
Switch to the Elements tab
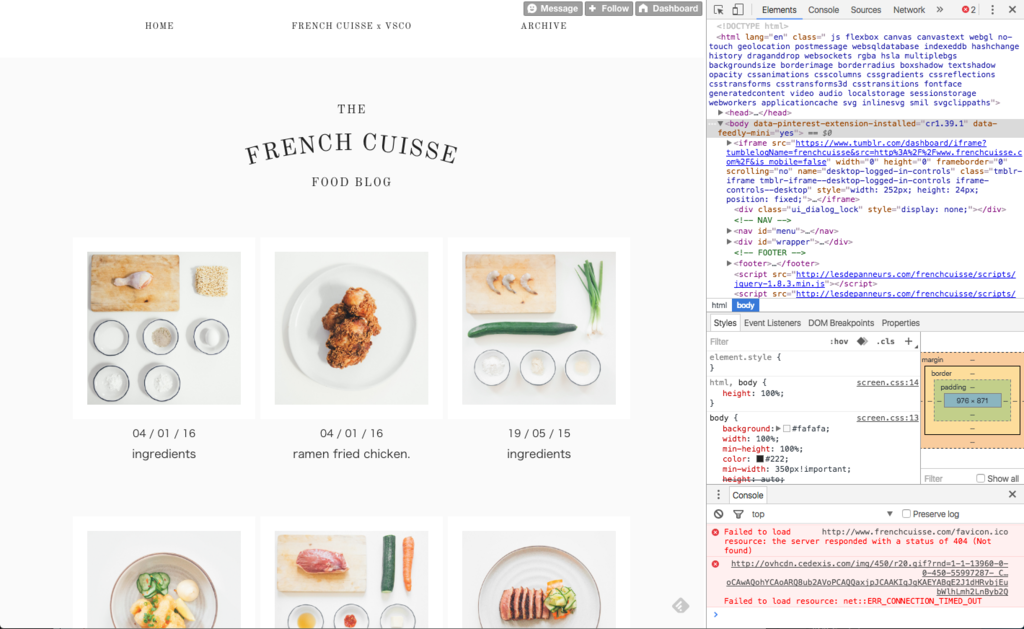pos(778,10)
